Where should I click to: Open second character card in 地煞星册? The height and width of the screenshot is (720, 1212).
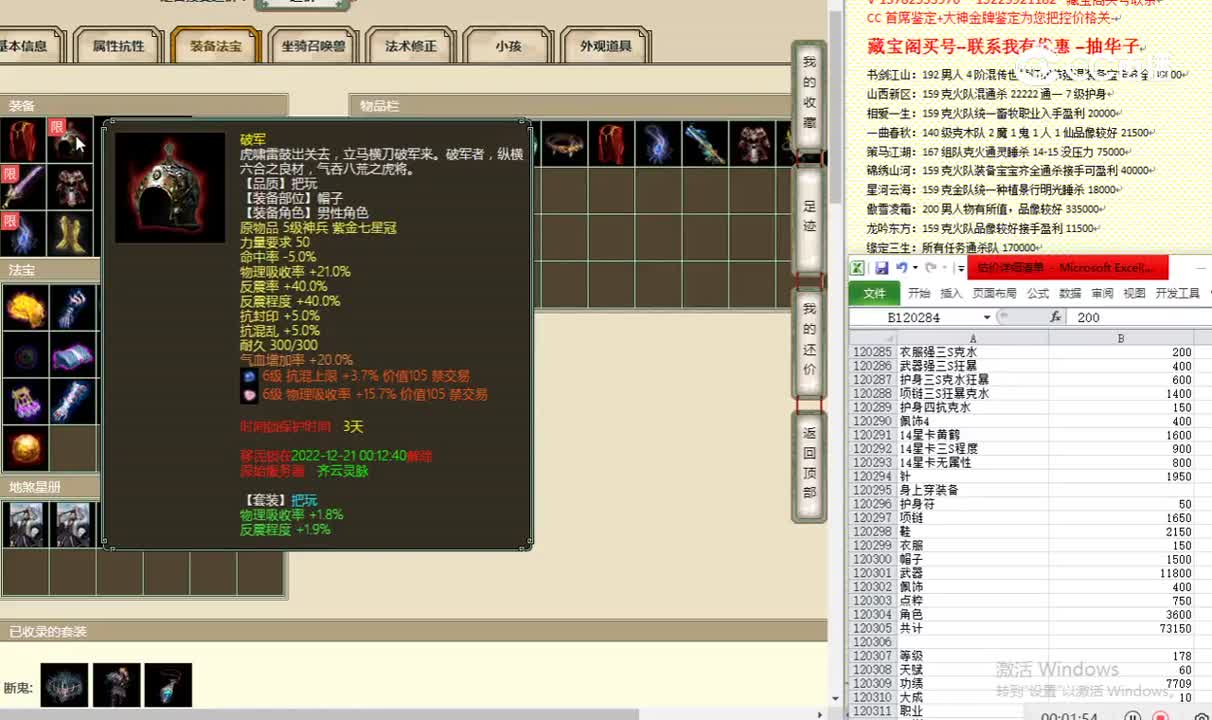click(73, 524)
